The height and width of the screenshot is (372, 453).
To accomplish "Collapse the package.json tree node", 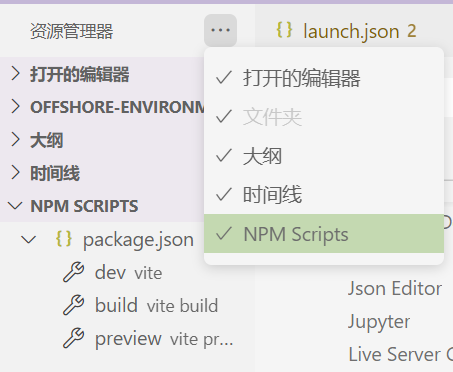I will pyautogui.click(x=29, y=239).
